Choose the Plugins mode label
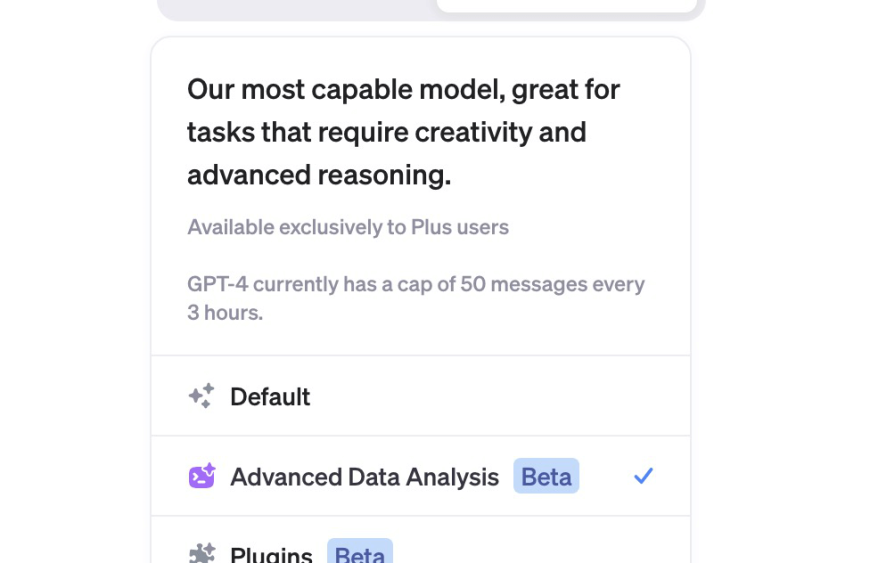This screenshot has height=563, width=870. pyautogui.click(x=271, y=554)
